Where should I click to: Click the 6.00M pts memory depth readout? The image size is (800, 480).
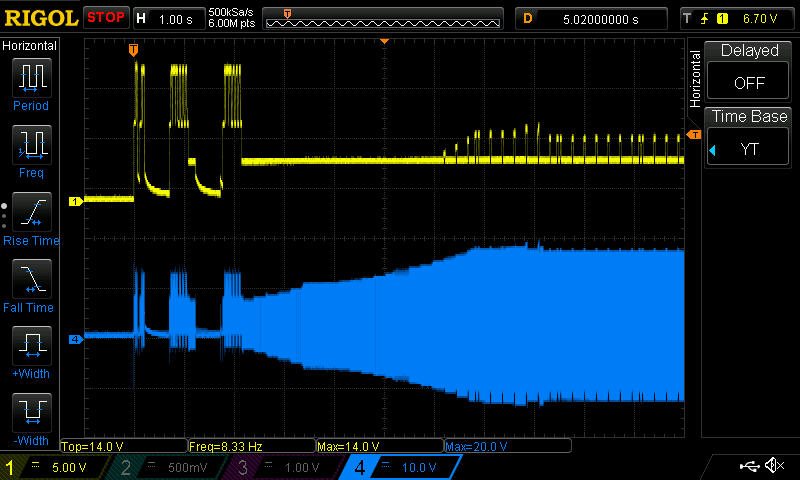(231, 23)
